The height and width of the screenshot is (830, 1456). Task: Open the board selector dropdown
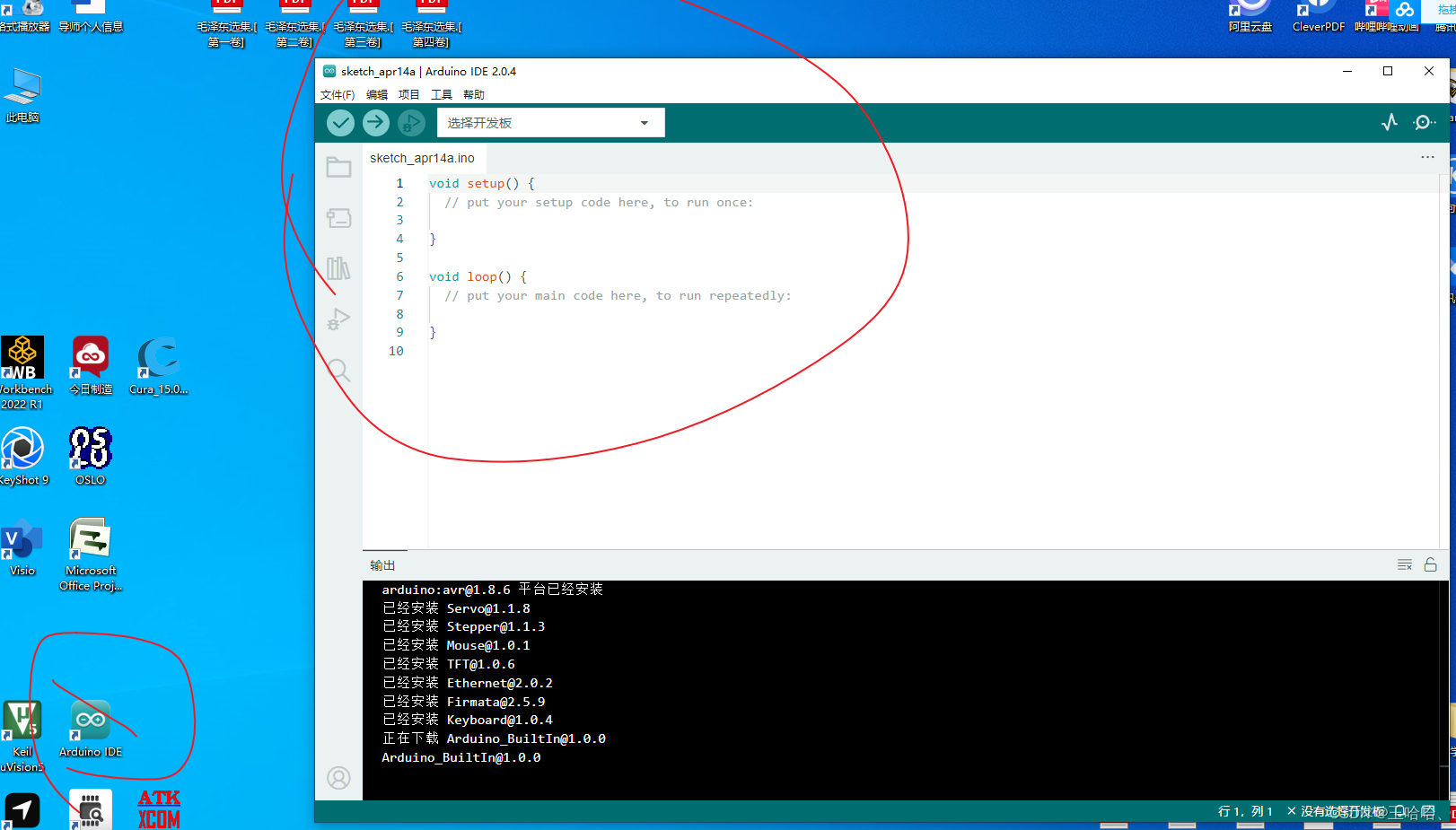550,123
